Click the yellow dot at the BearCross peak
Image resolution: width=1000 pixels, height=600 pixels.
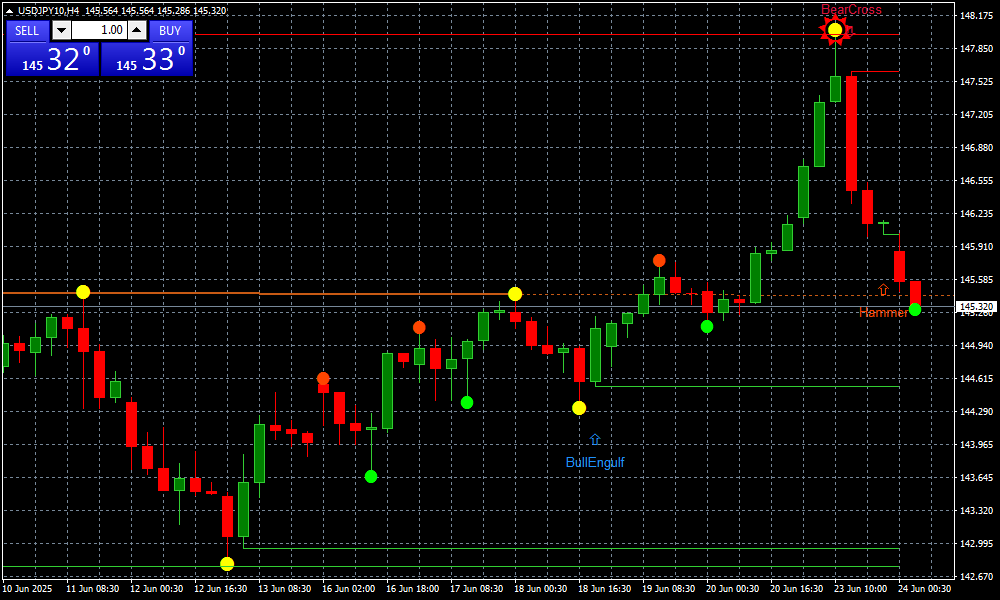(x=835, y=30)
